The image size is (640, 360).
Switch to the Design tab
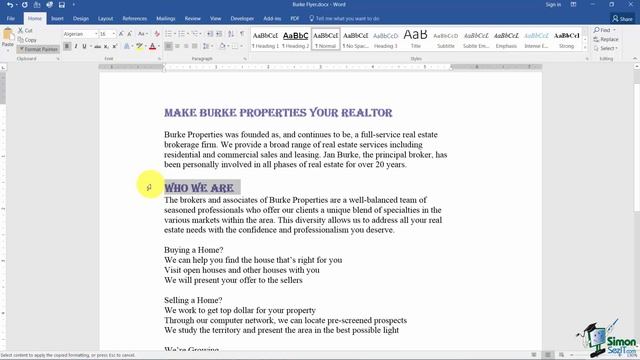click(81, 19)
